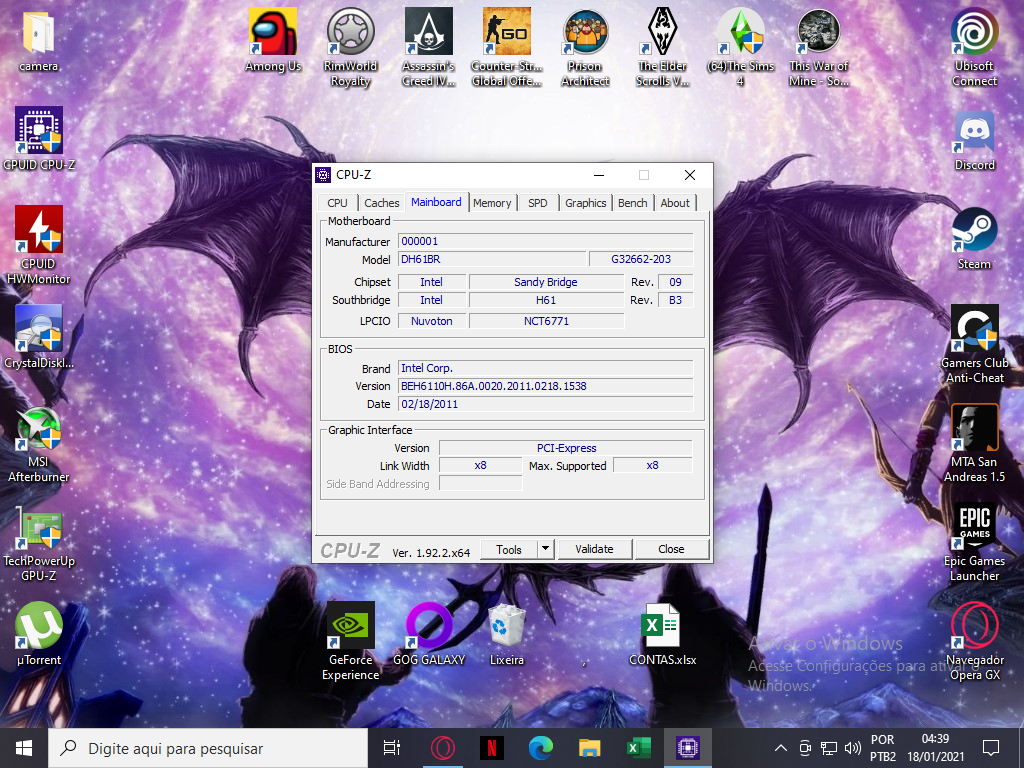1024x768 pixels.
Task: Launch CPUID HWMonitor desktop icon
Action: click(x=39, y=246)
